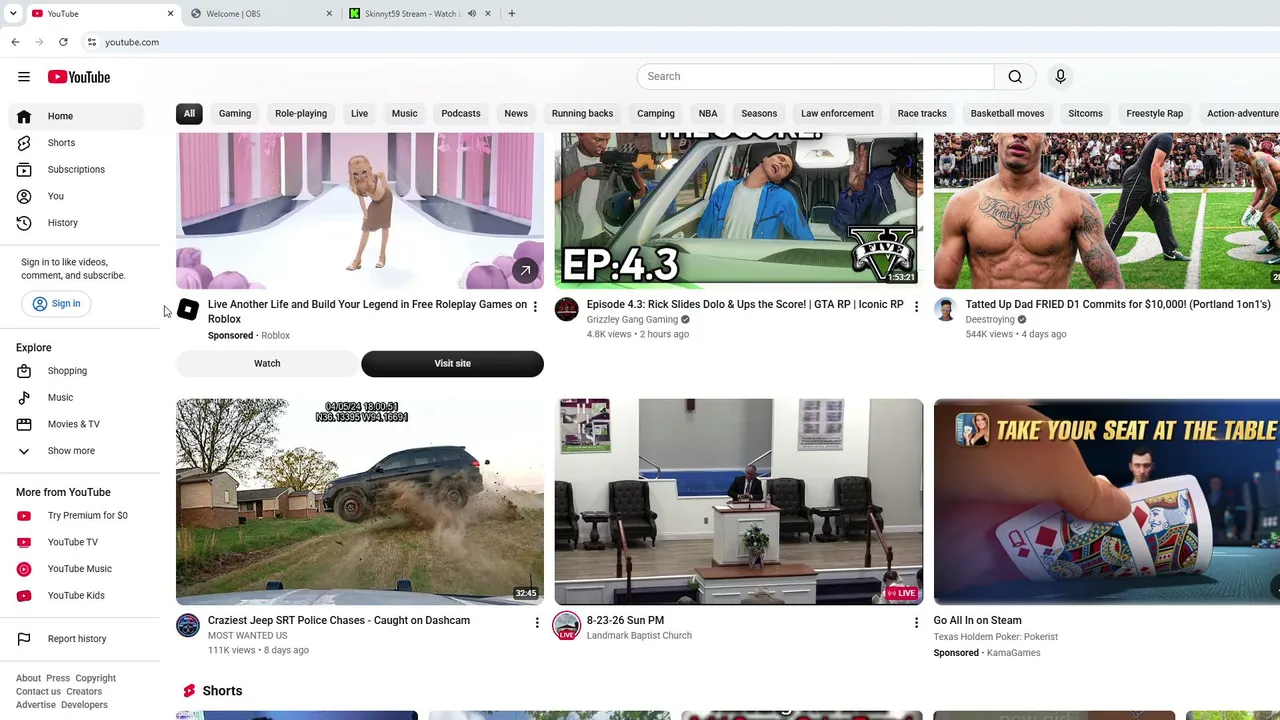Focus the YouTube Search field
Viewport: 1280px width, 720px height.
(x=816, y=76)
